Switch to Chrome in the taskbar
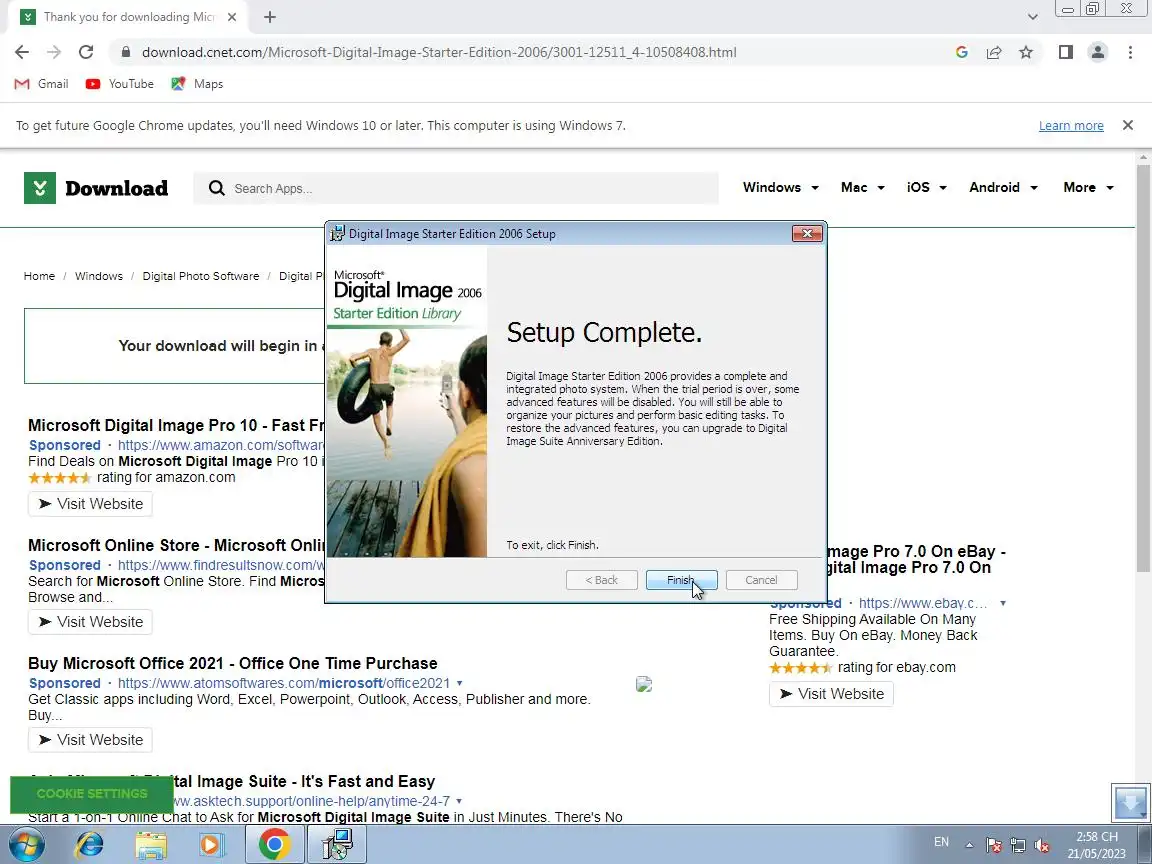This screenshot has width=1152, height=864. tap(274, 845)
